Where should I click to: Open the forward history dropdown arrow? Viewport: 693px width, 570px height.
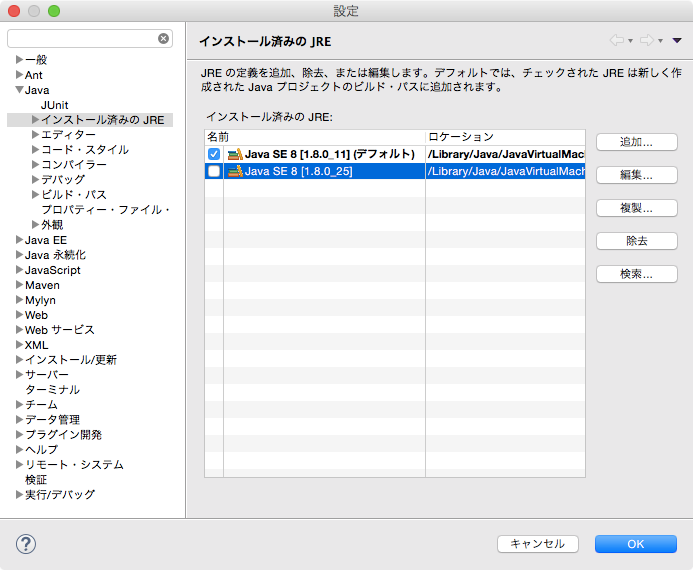point(660,41)
